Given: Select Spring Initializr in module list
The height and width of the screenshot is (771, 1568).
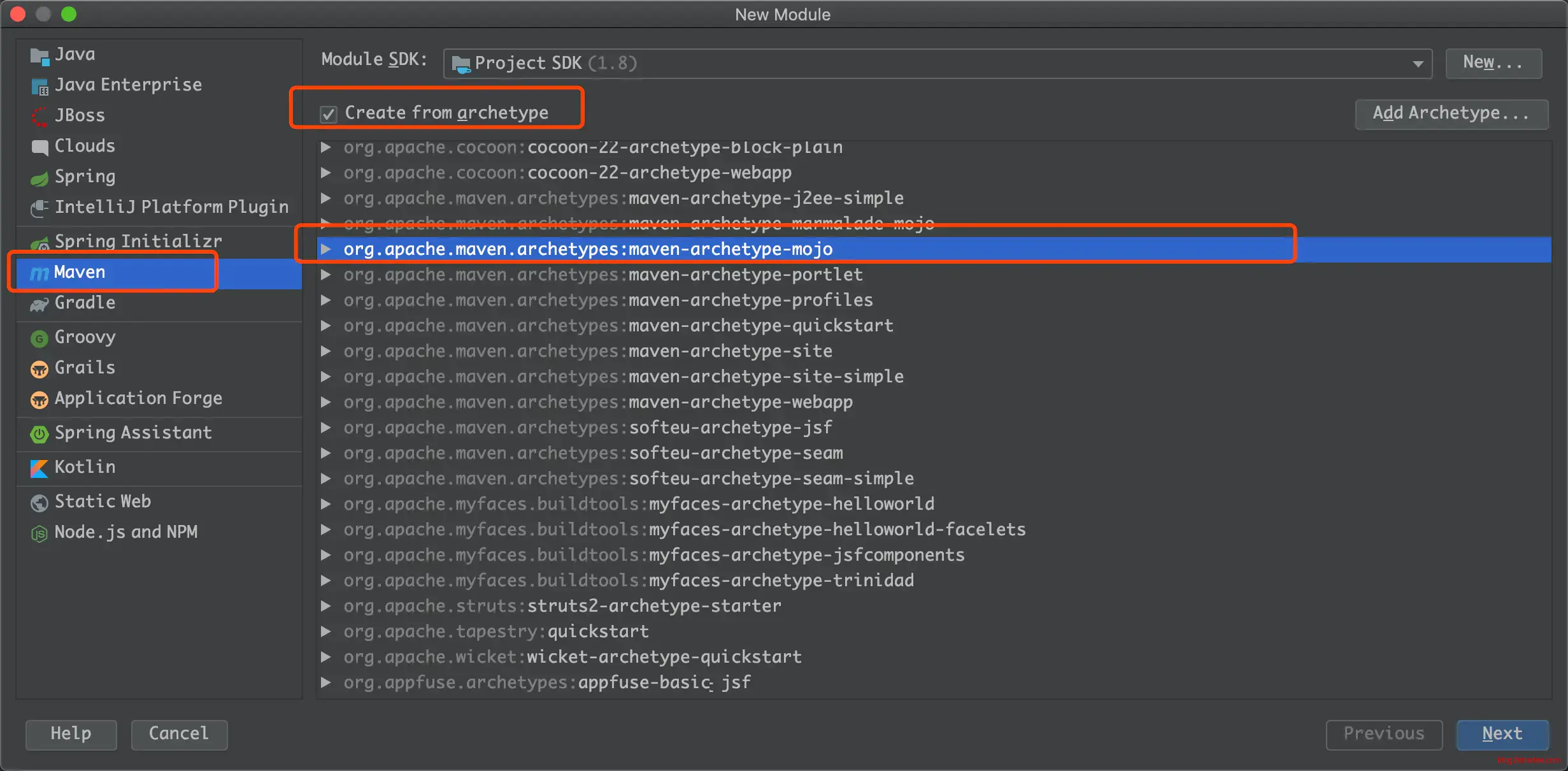Looking at the screenshot, I should pos(138,241).
